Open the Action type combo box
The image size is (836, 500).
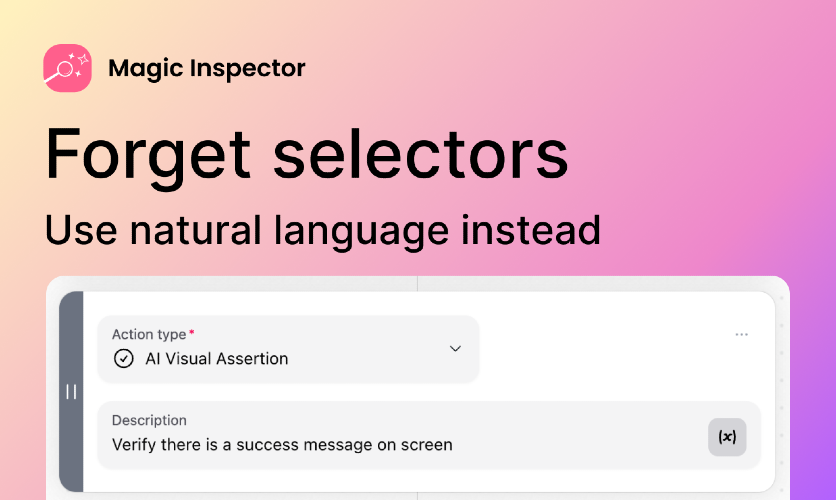coord(288,349)
